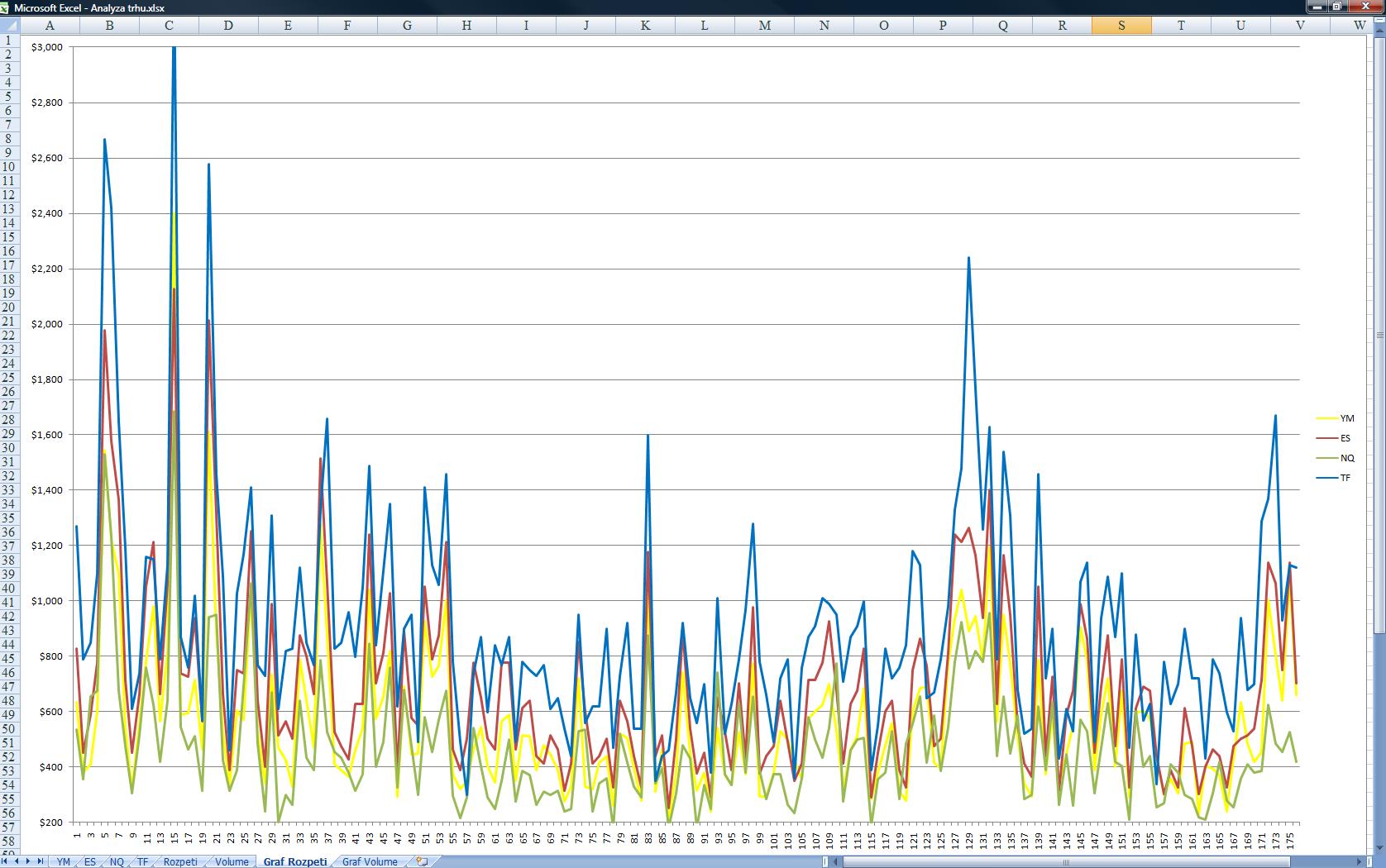
Task: Click the vertical scrollbar up arrow
Action: click(1379, 31)
